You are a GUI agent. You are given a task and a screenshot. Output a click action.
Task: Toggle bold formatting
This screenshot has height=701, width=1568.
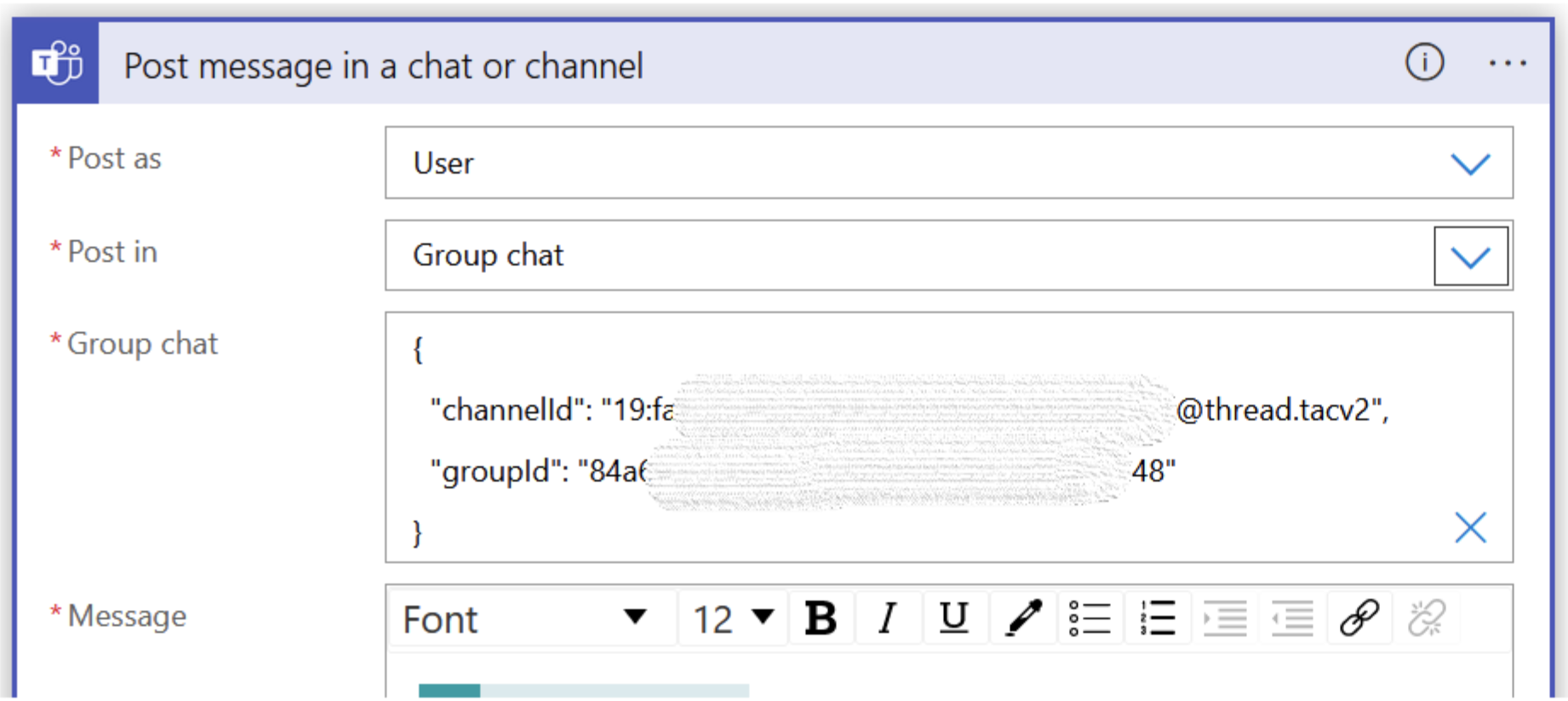point(821,618)
